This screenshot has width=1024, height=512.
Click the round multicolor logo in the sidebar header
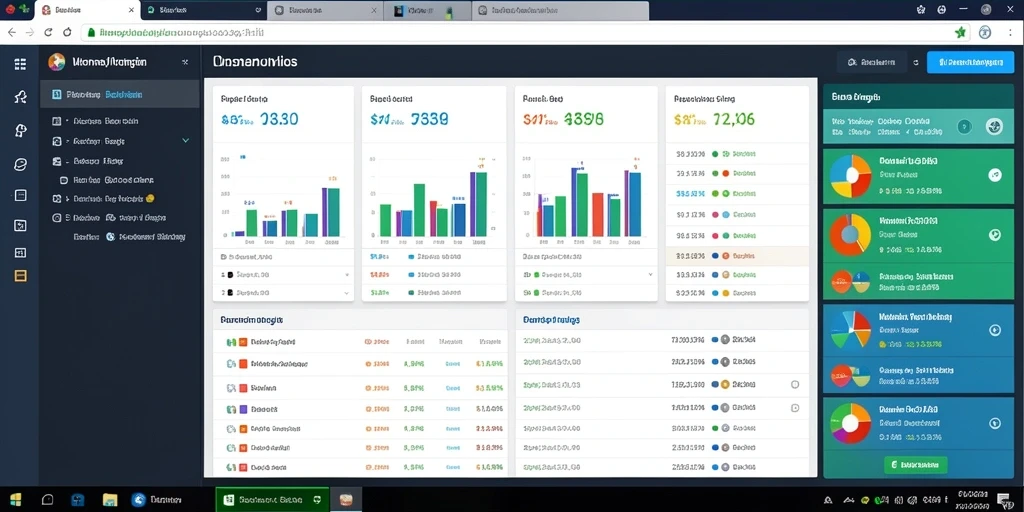point(57,62)
